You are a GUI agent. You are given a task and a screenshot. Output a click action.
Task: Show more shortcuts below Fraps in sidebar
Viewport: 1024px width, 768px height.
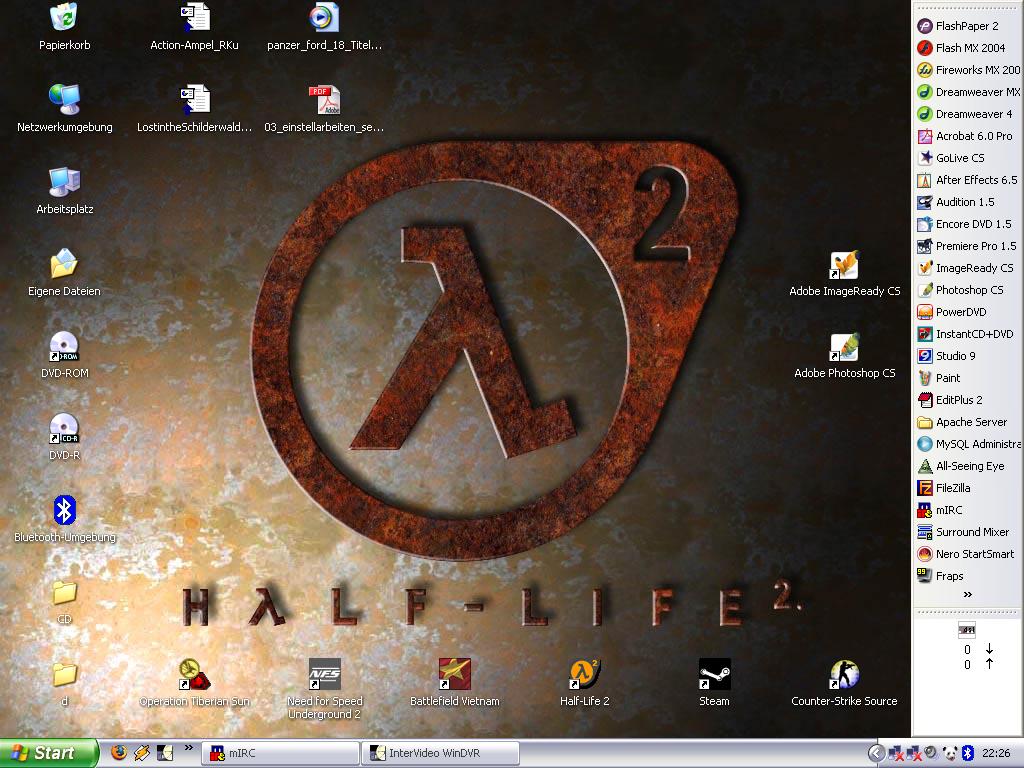point(967,594)
